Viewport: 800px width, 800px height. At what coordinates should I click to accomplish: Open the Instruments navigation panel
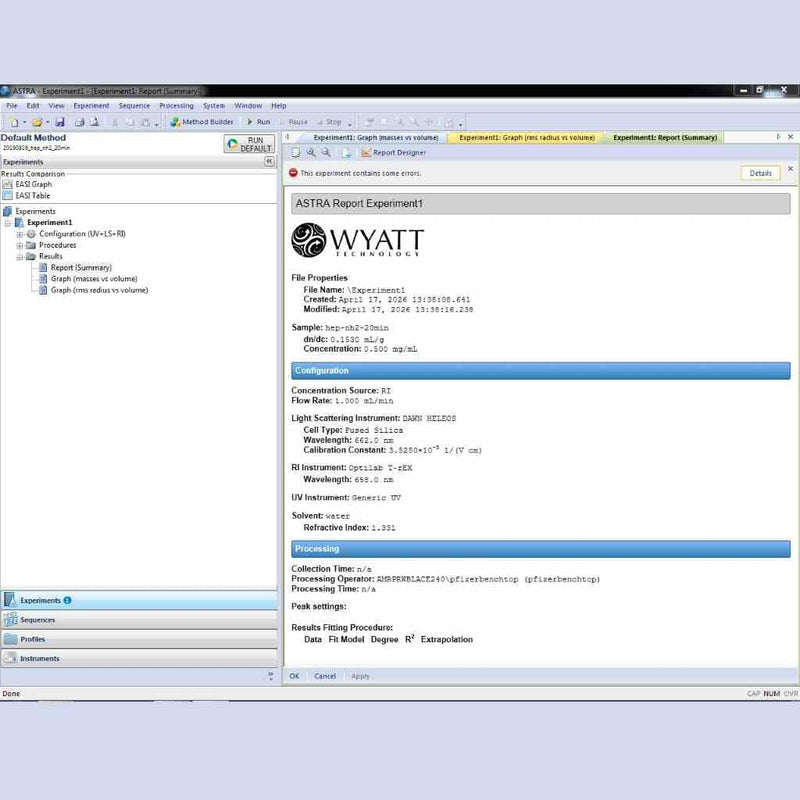(x=139, y=659)
